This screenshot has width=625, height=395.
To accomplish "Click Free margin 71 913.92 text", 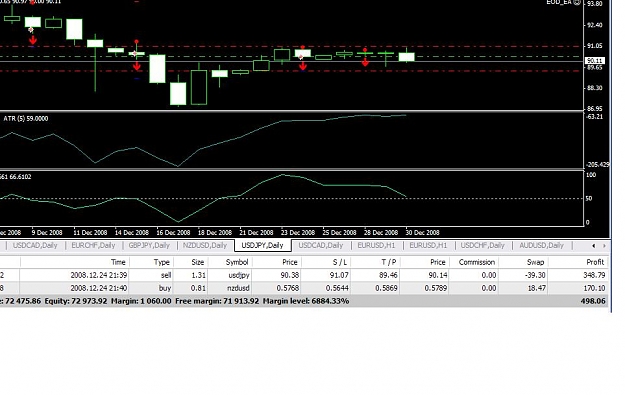I will coord(217,301).
